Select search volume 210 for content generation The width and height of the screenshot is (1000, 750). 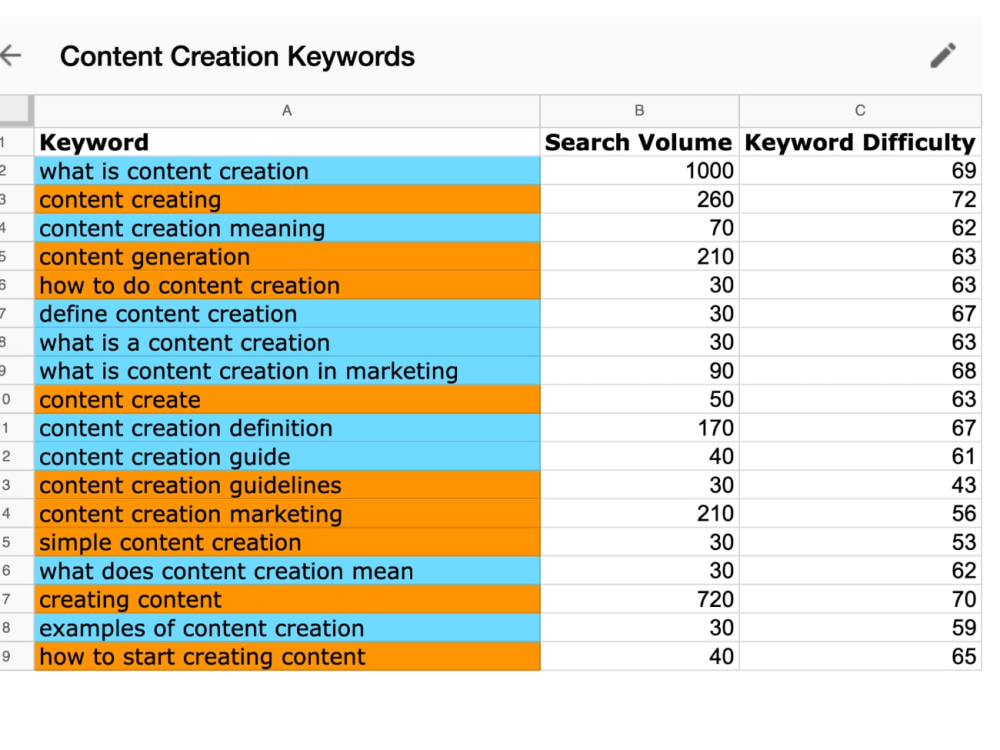tap(640, 256)
